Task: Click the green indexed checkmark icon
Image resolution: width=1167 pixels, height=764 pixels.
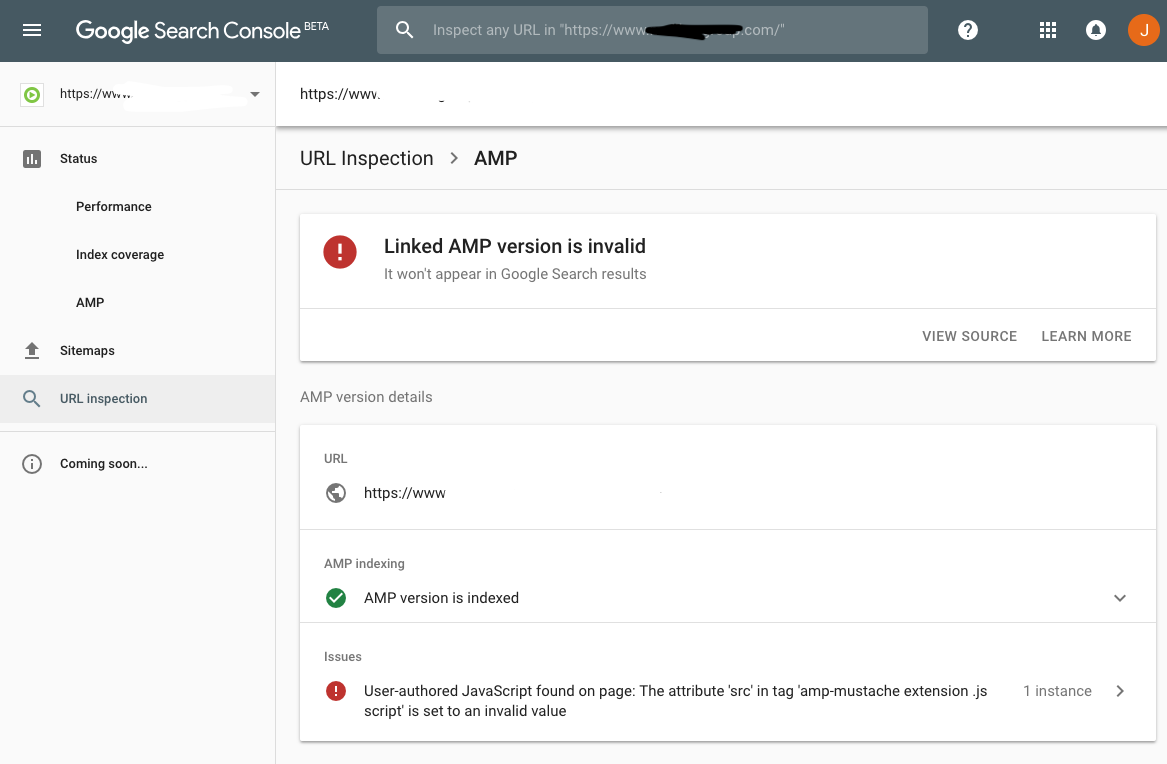Action: click(x=336, y=598)
